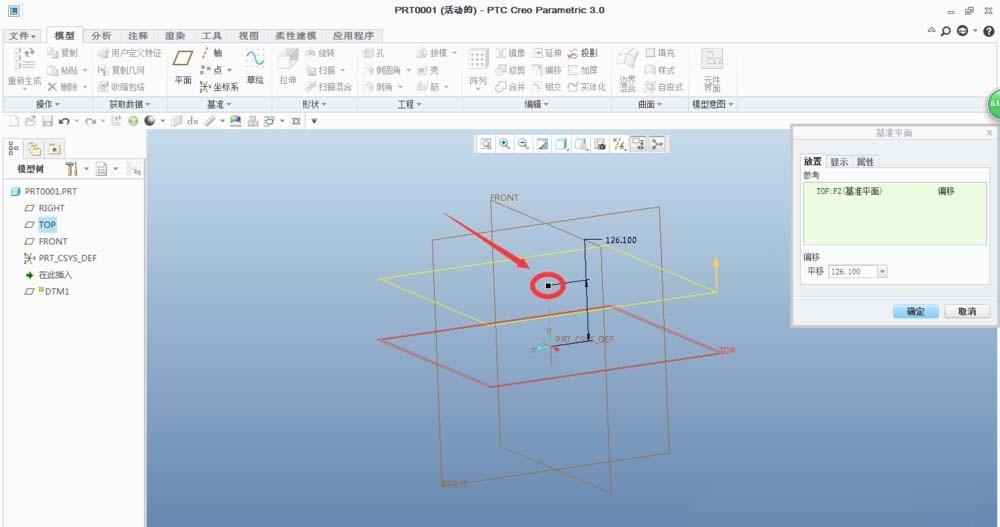This screenshot has height=527, width=1000.
Task: Switch to 显示 tab in datum plane dialog
Action: (x=839, y=162)
